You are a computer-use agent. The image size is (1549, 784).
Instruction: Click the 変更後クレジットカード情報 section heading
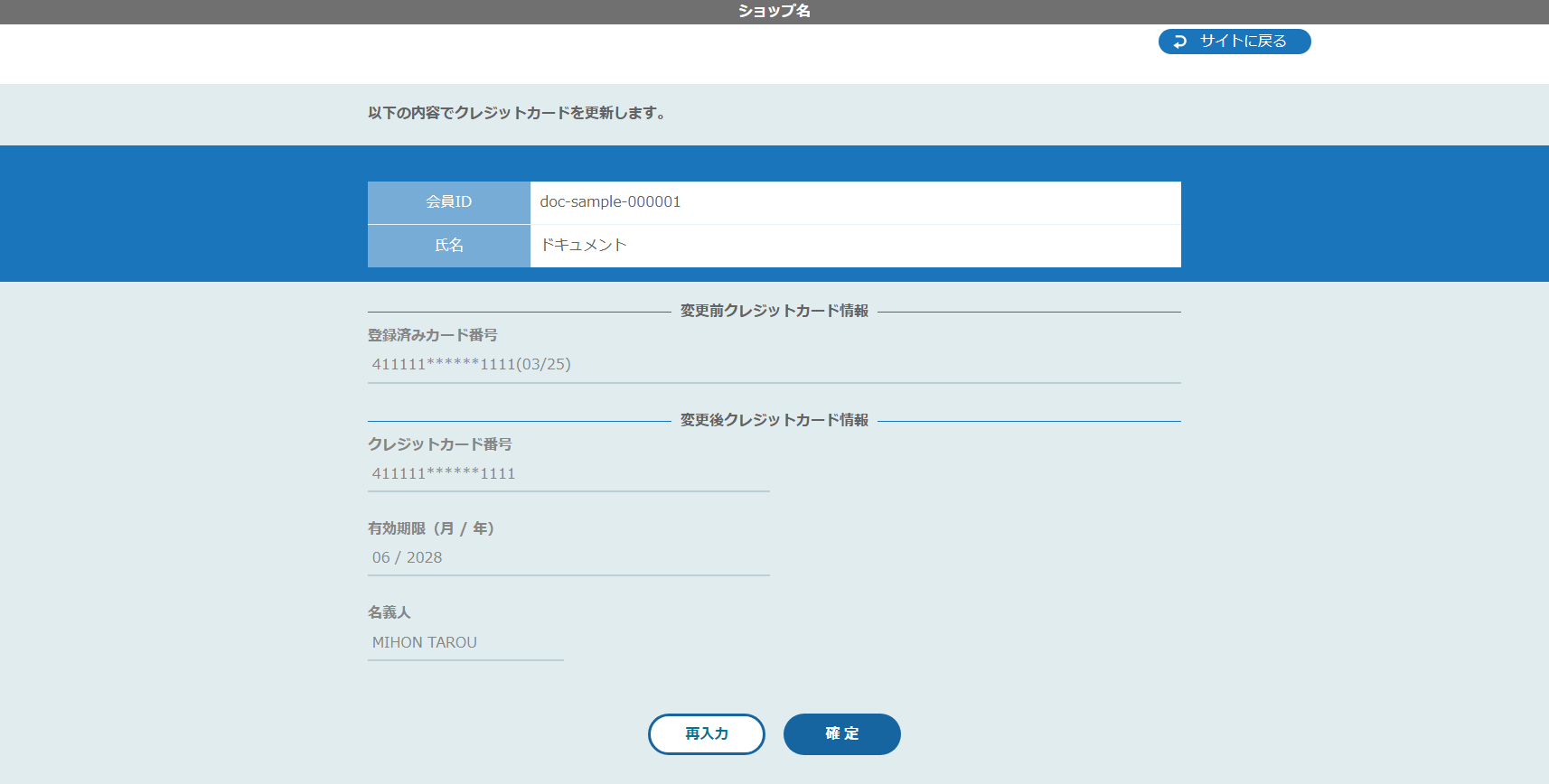click(774, 420)
